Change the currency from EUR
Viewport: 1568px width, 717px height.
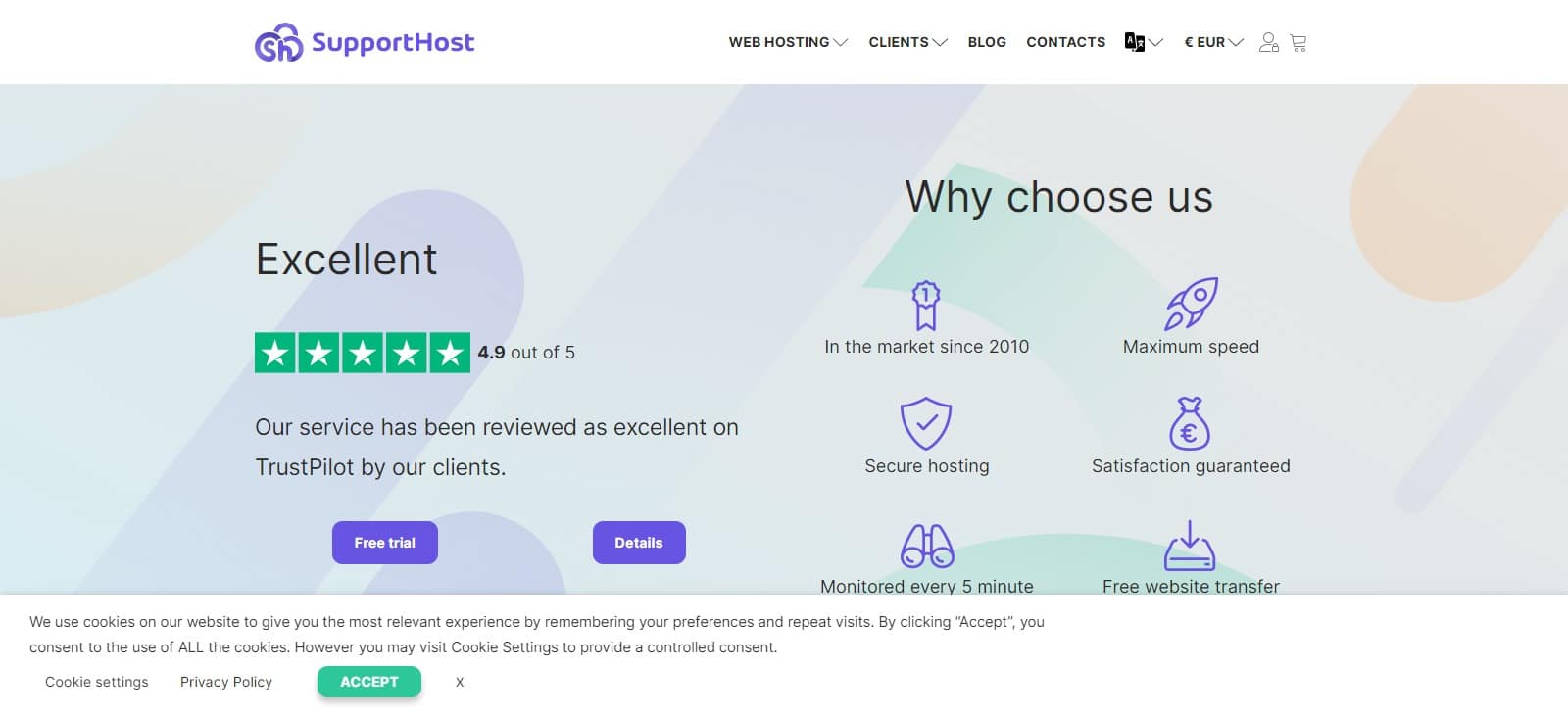pos(1213,42)
